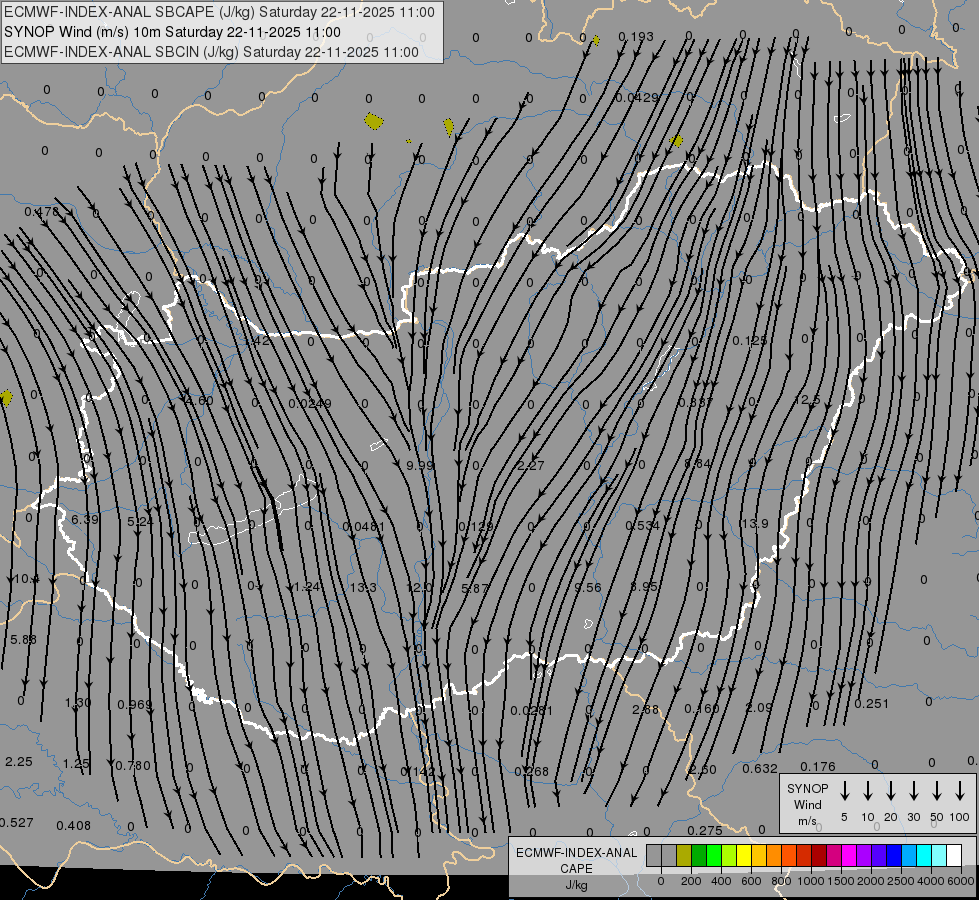
Task: Click the SBCIN layer title line
Action: [212, 50]
